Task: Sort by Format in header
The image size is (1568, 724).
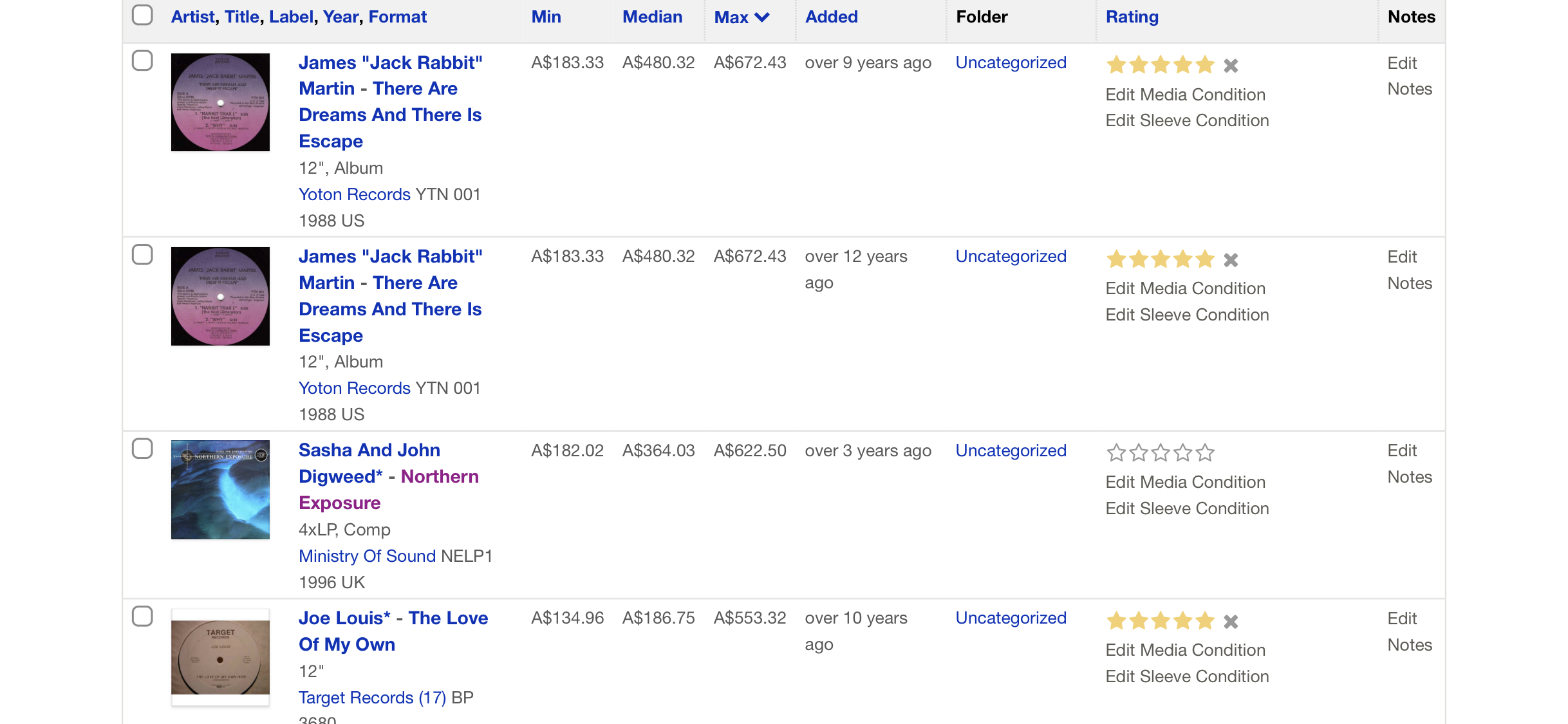Action: pyautogui.click(x=397, y=17)
